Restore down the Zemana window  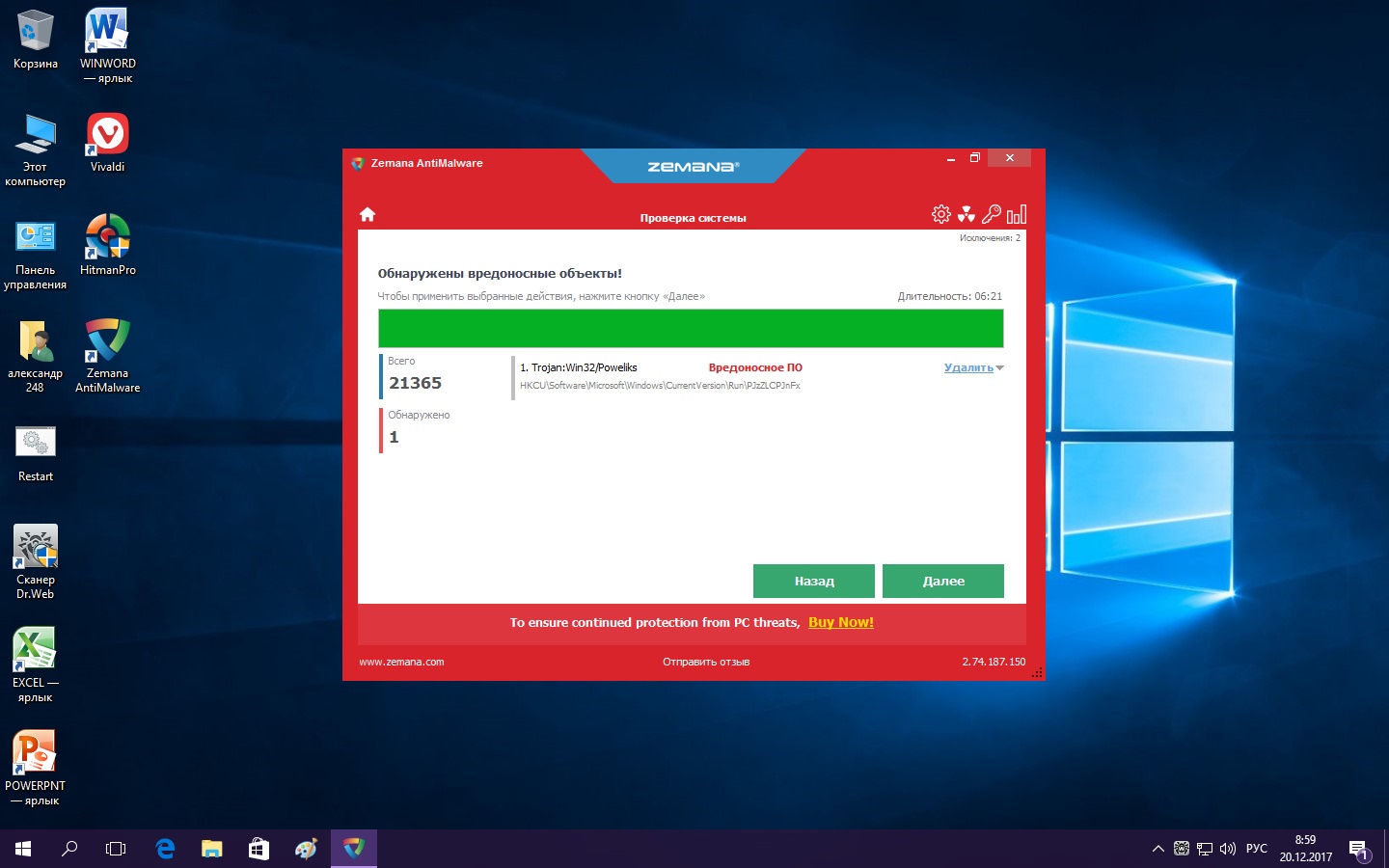click(975, 158)
